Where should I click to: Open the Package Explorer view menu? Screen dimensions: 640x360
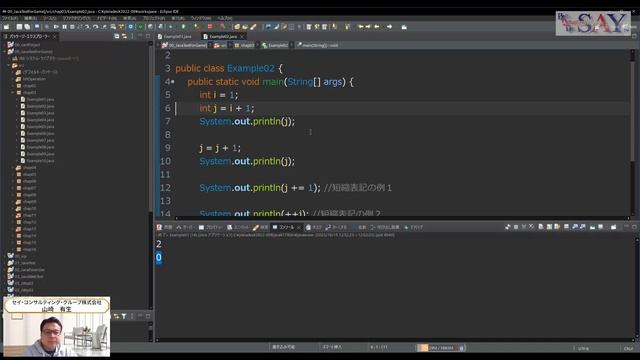[132, 36]
